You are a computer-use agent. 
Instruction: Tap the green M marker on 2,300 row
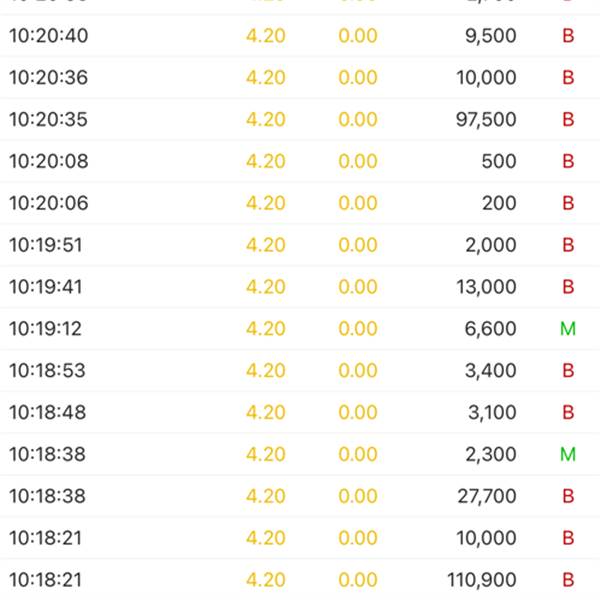[568, 454]
